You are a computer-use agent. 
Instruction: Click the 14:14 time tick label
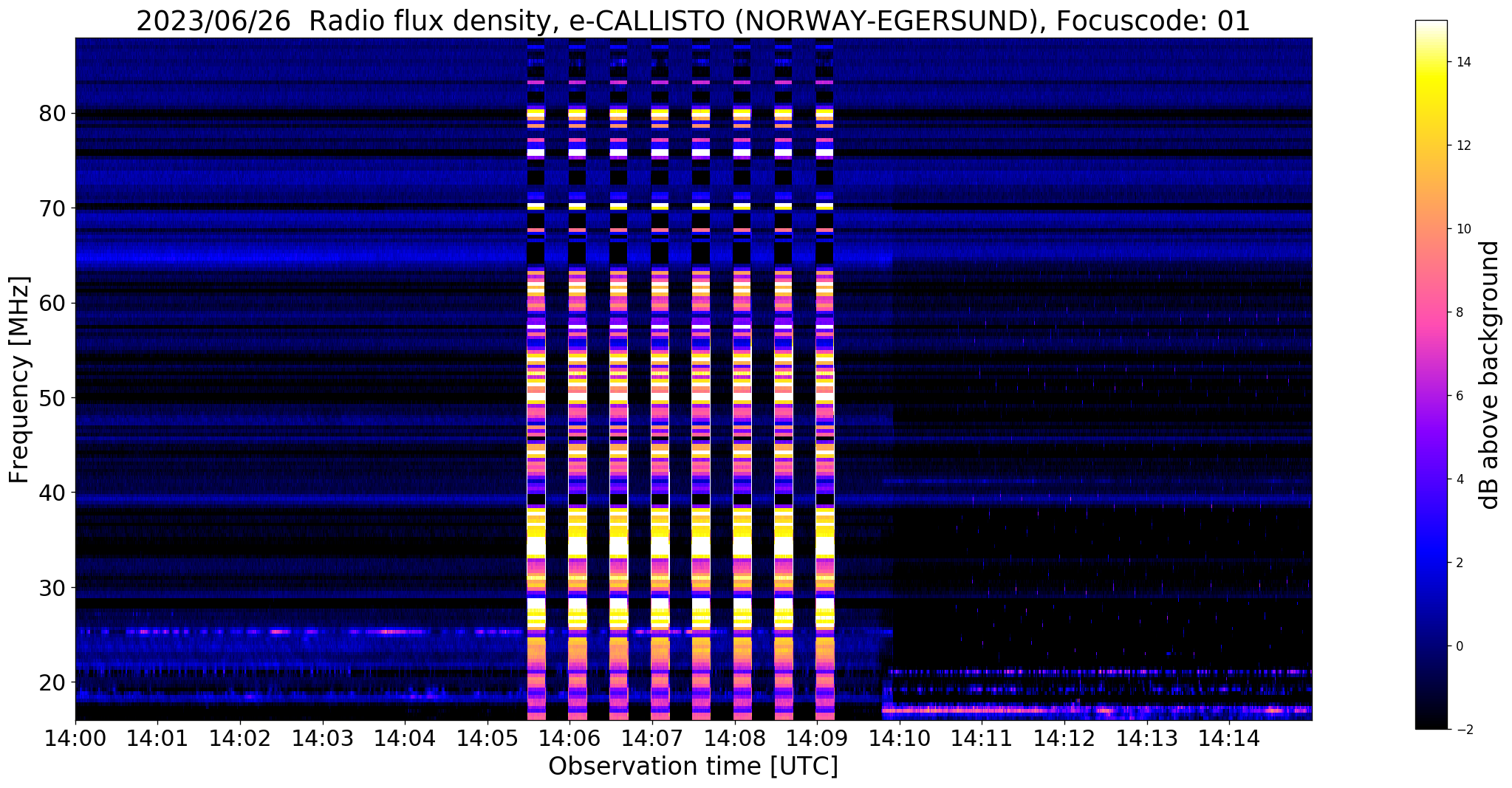[x=1228, y=737]
